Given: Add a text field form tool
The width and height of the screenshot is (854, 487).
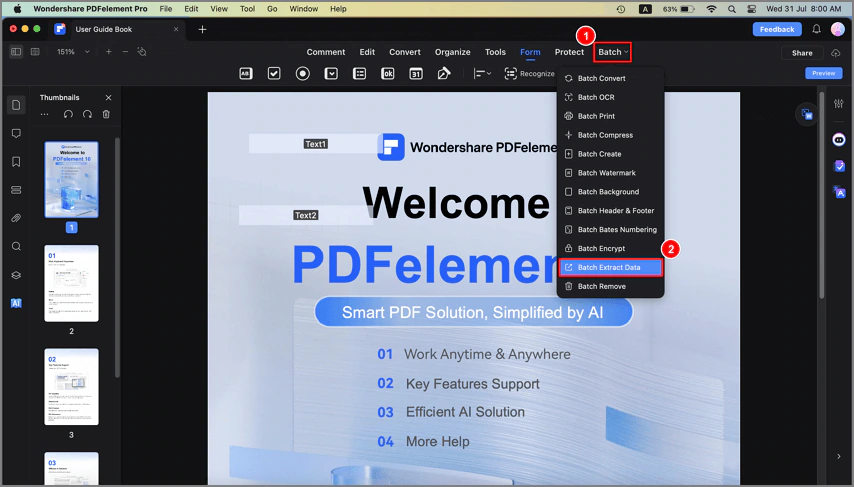Looking at the screenshot, I should 246,74.
